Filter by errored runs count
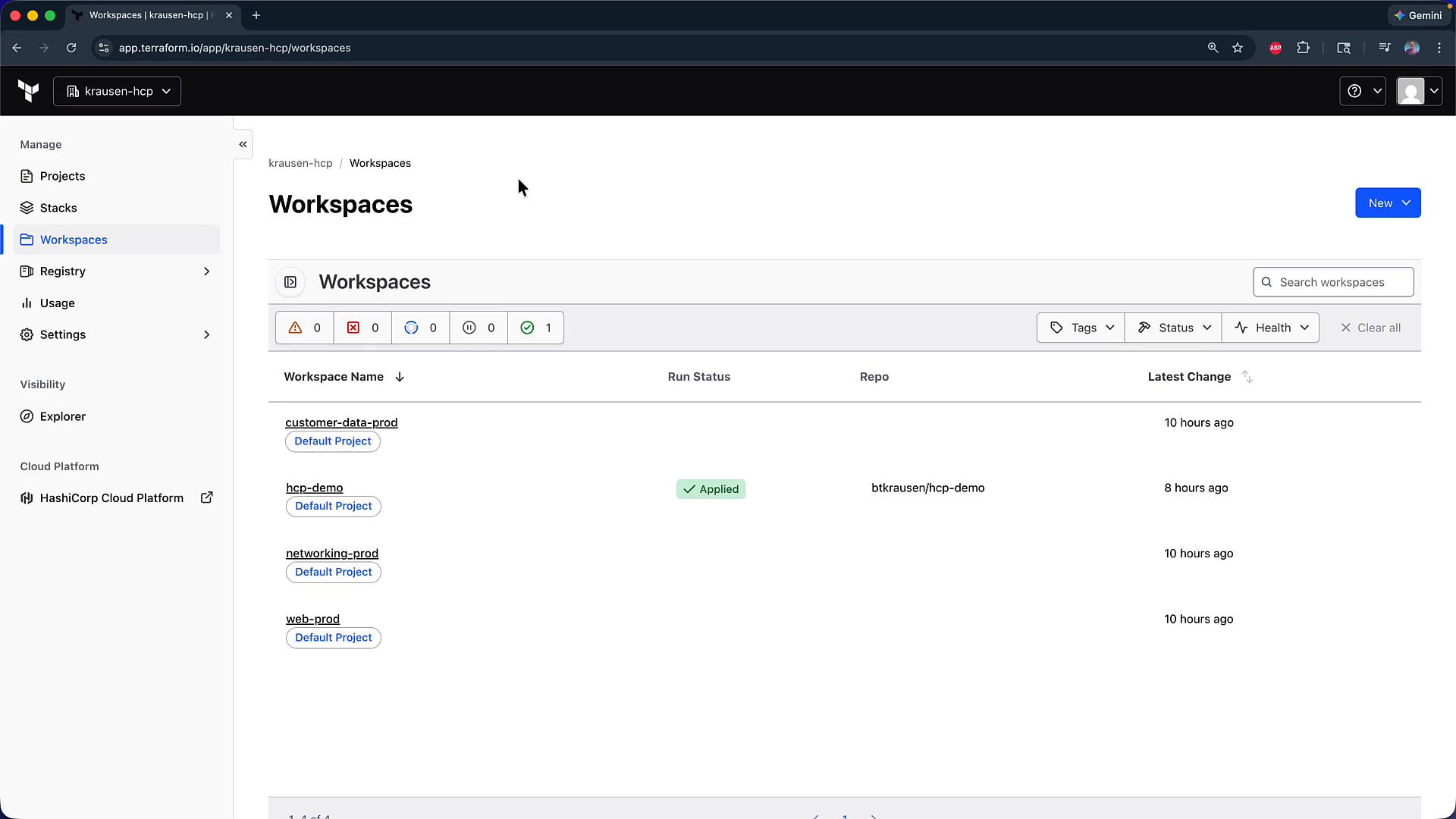The width and height of the screenshot is (1456, 819). (x=362, y=328)
